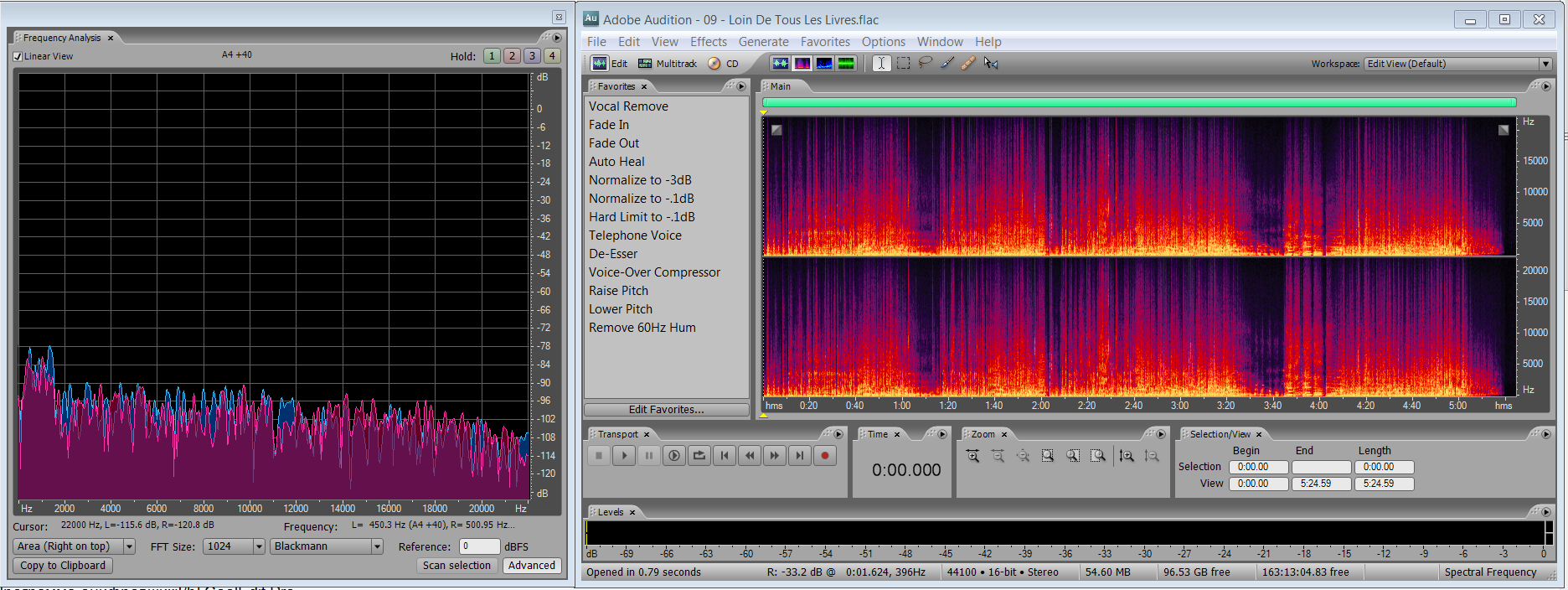Select the Time Selection tool
Viewport: 1568px width, 590px height.
tap(881, 64)
